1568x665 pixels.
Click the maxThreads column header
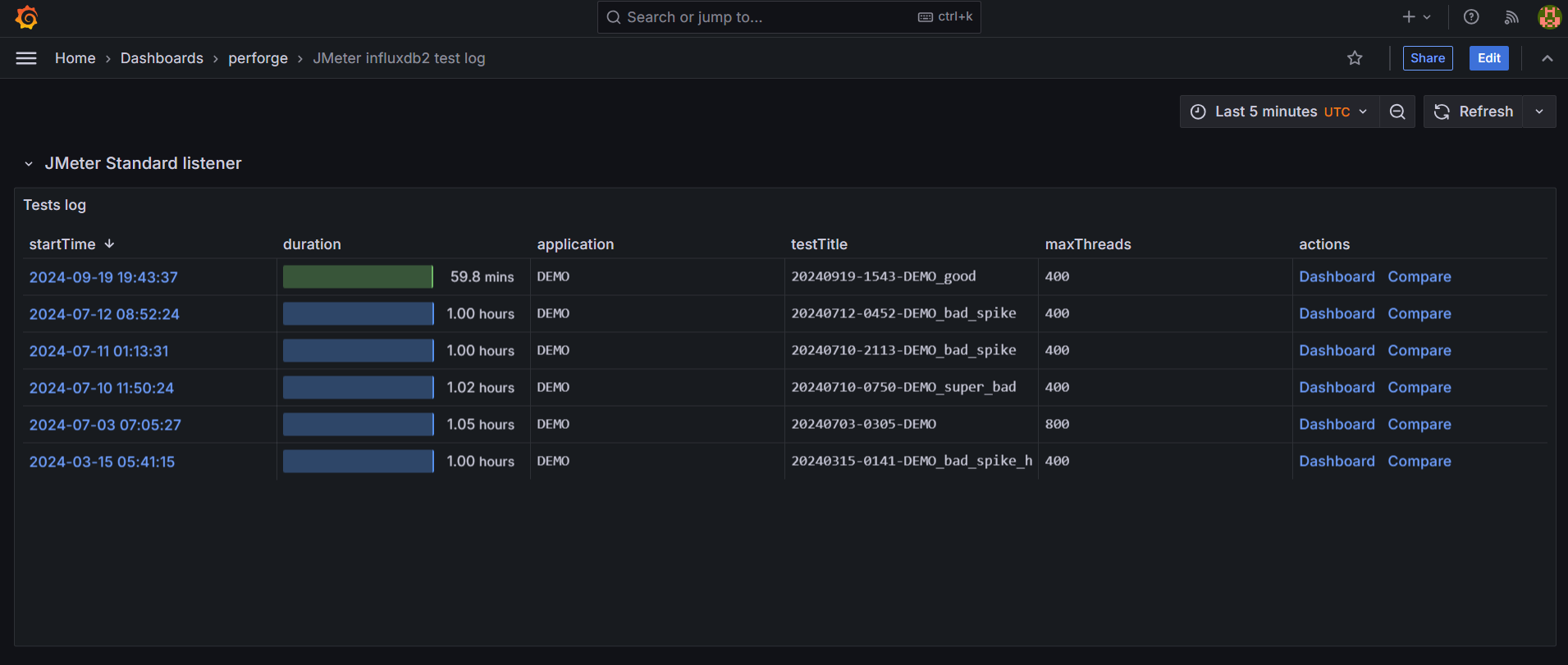(x=1088, y=244)
